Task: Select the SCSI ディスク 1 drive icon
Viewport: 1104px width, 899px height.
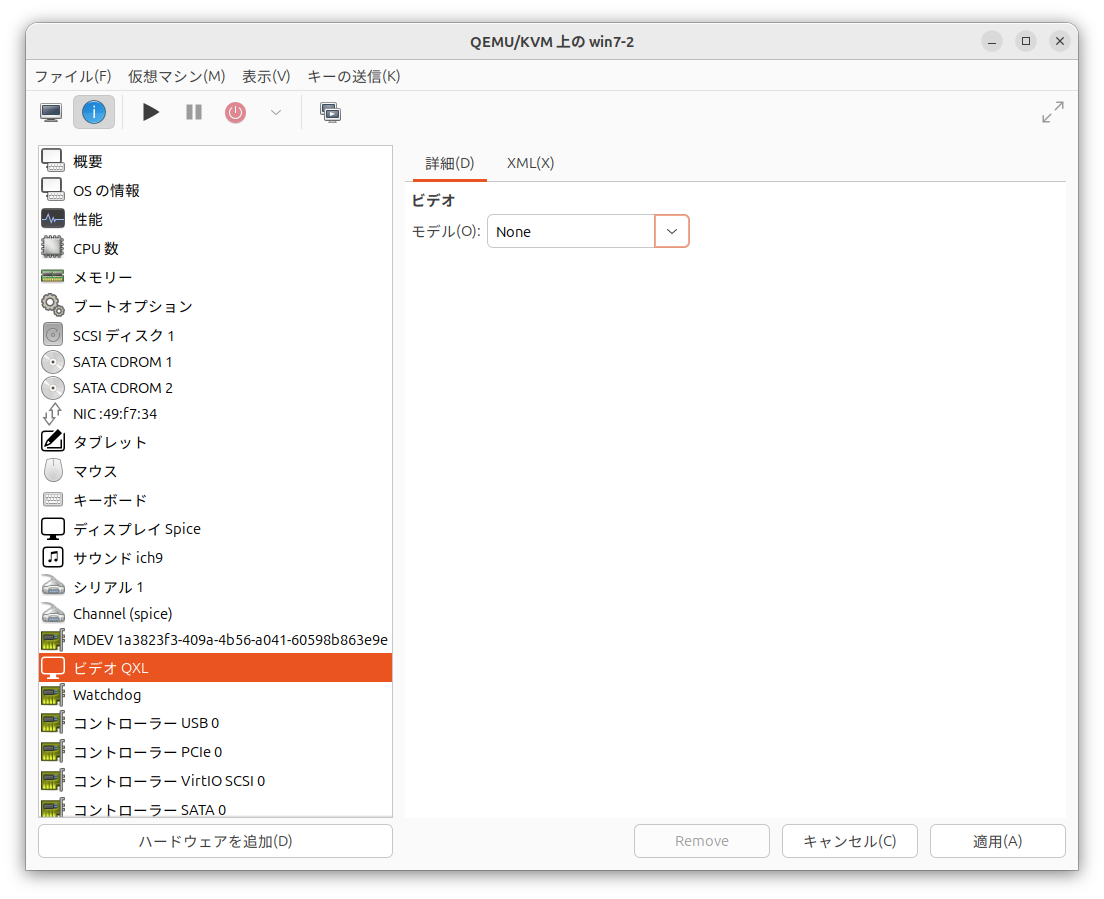Action: [x=53, y=335]
